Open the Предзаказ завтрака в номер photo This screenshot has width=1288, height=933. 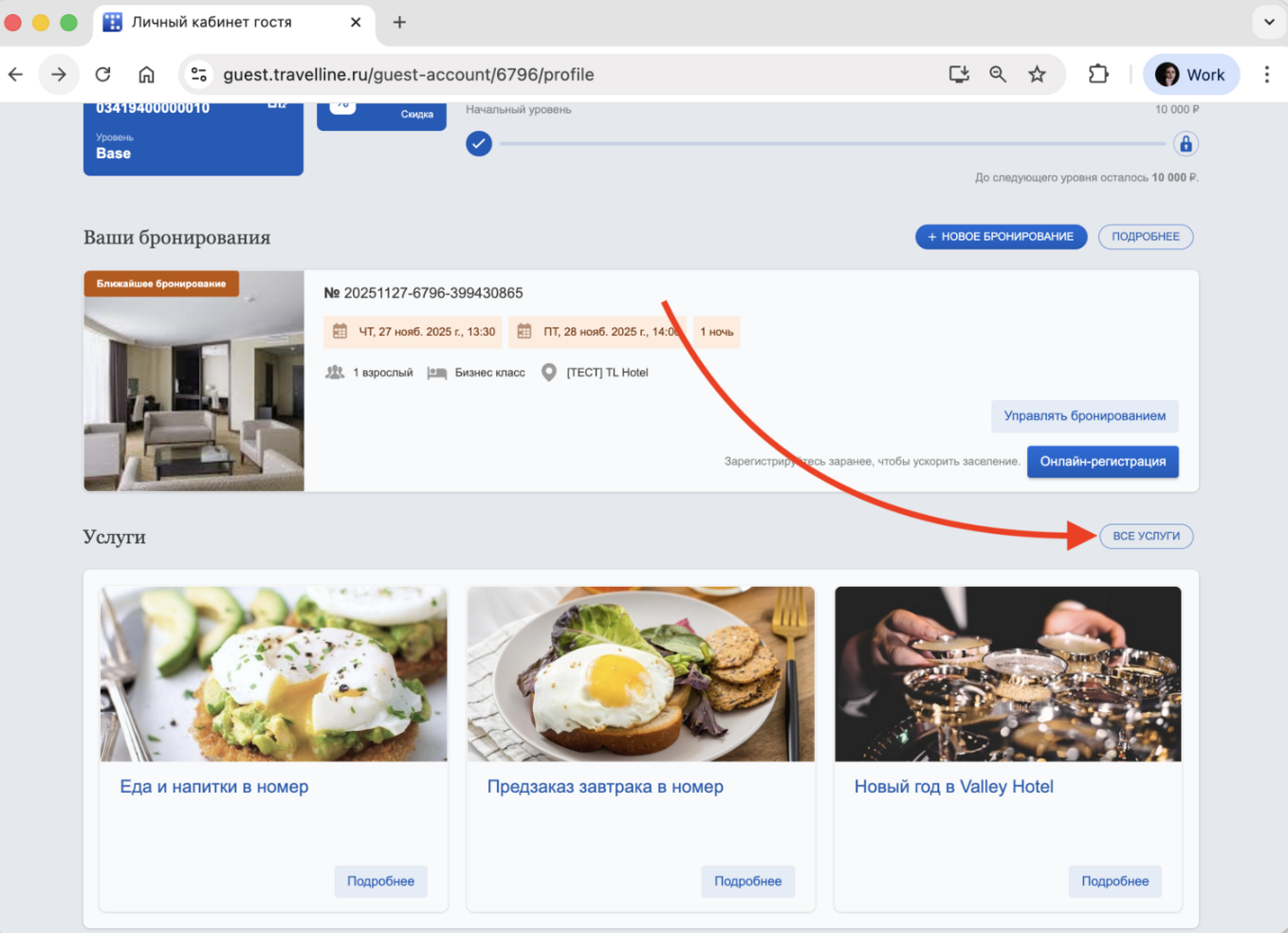point(641,674)
